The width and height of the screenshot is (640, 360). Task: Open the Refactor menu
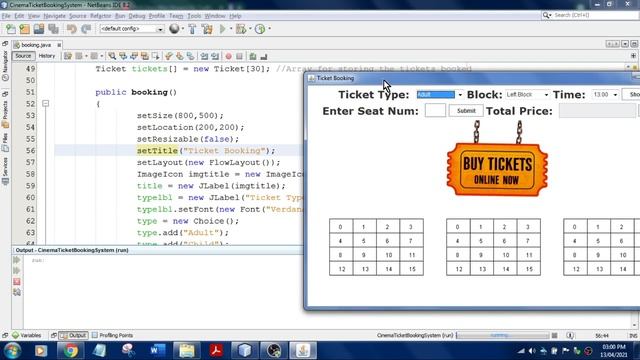[x=100, y=16]
